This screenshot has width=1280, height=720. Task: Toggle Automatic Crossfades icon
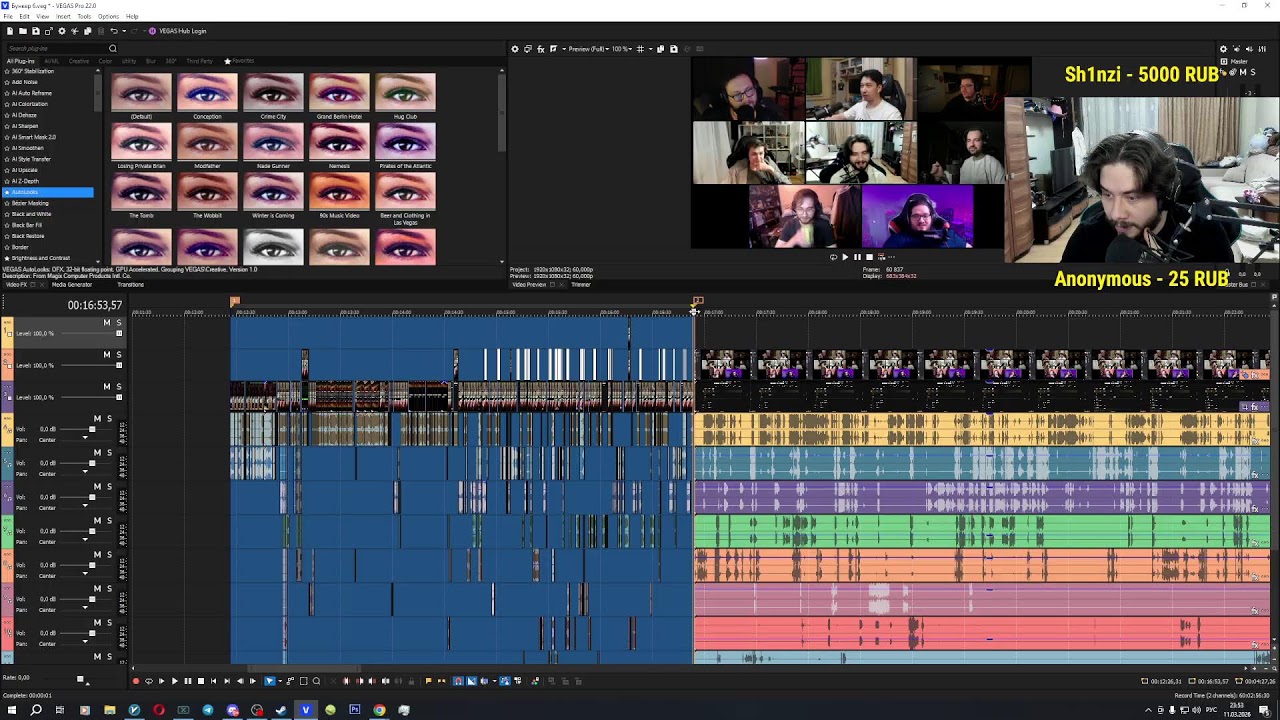click(x=471, y=681)
